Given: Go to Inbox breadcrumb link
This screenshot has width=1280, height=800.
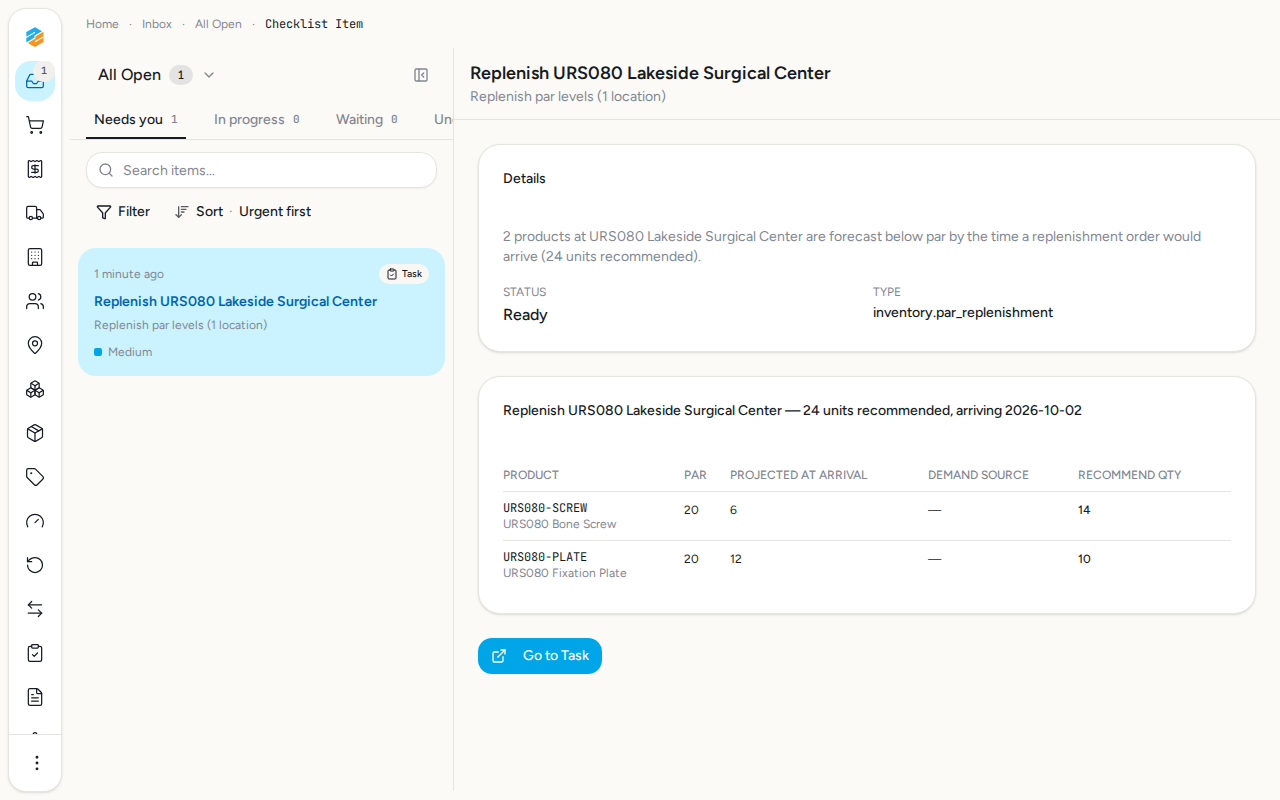Looking at the screenshot, I should click(x=157, y=24).
